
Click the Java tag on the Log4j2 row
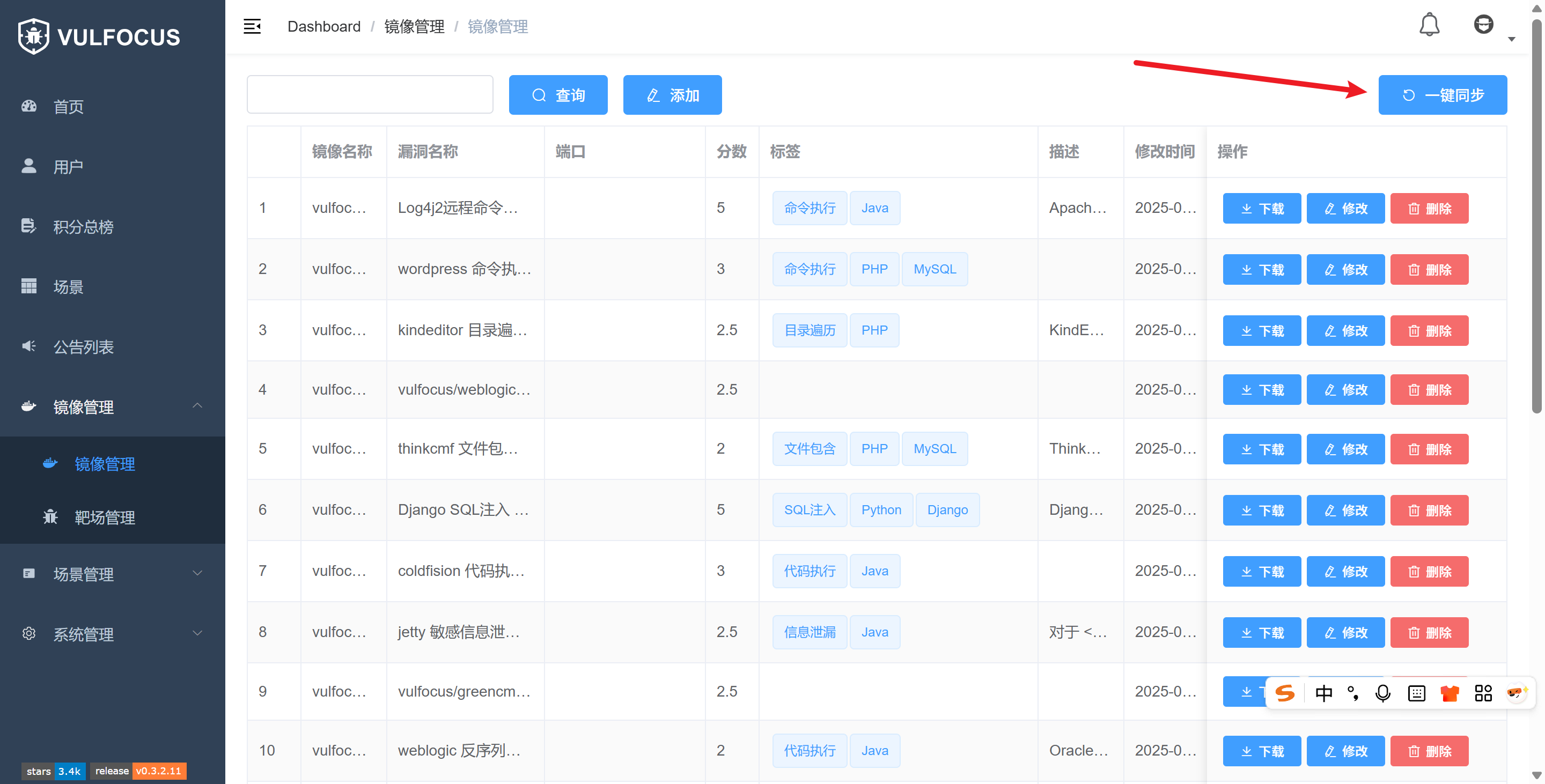[x=874, y=208]
